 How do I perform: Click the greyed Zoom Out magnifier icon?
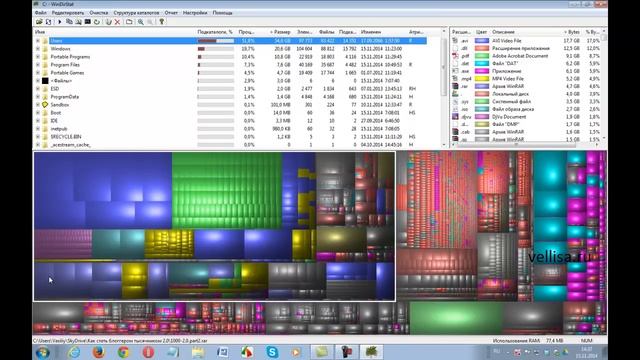(150, 22)
